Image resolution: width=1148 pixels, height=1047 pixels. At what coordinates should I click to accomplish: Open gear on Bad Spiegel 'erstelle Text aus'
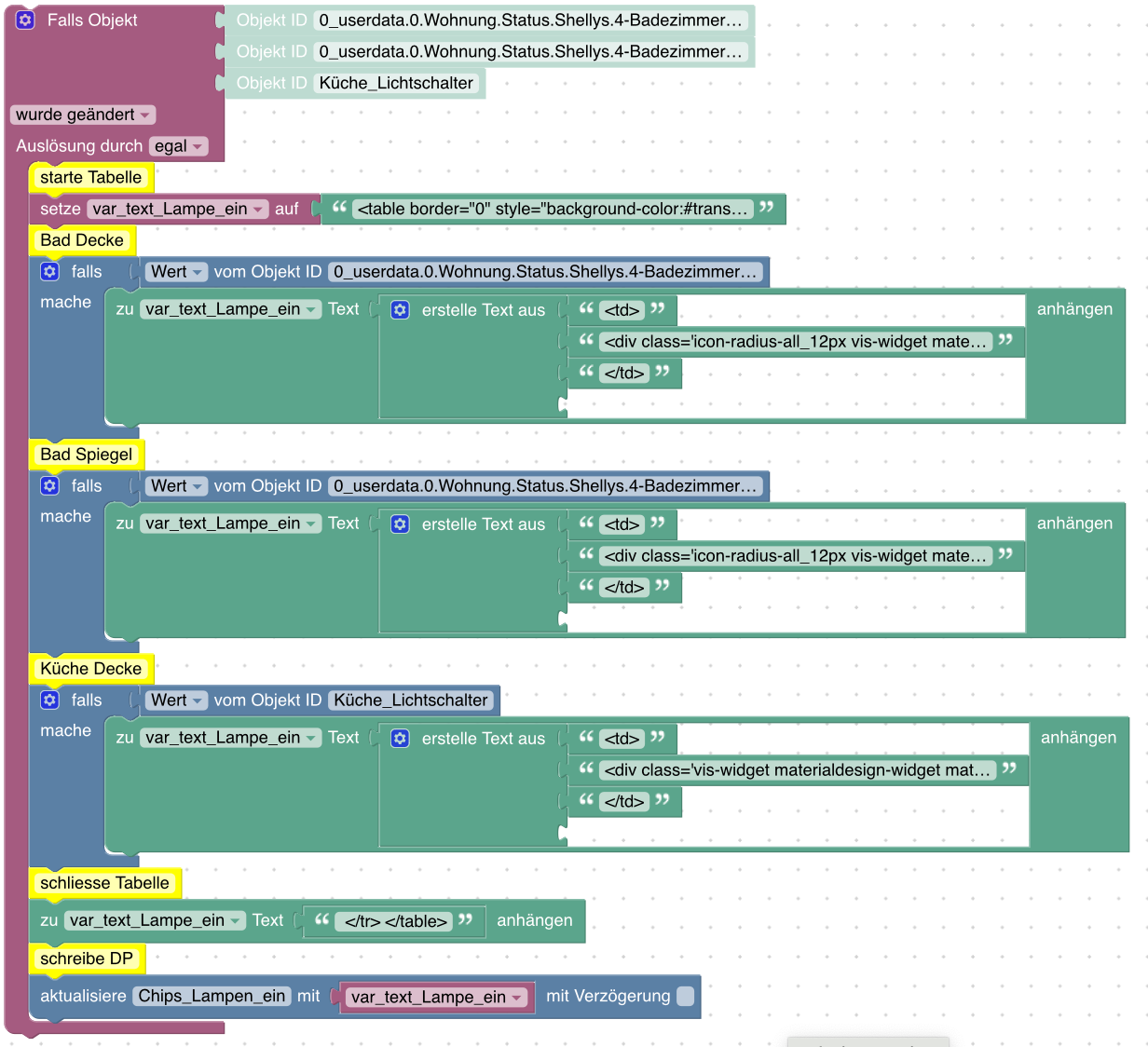[x=400, y=523]
